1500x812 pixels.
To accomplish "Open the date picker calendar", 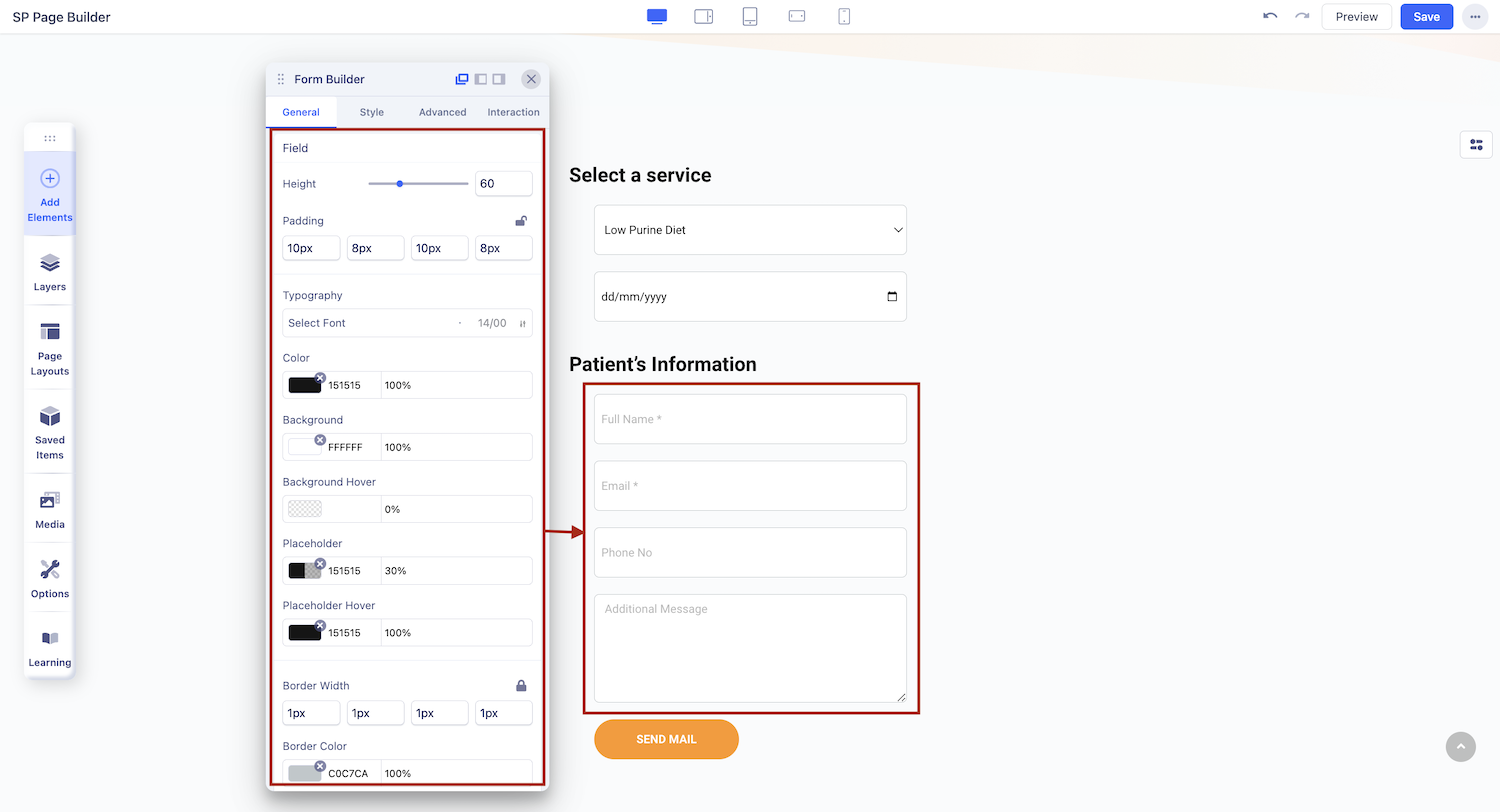I will 892,297.
